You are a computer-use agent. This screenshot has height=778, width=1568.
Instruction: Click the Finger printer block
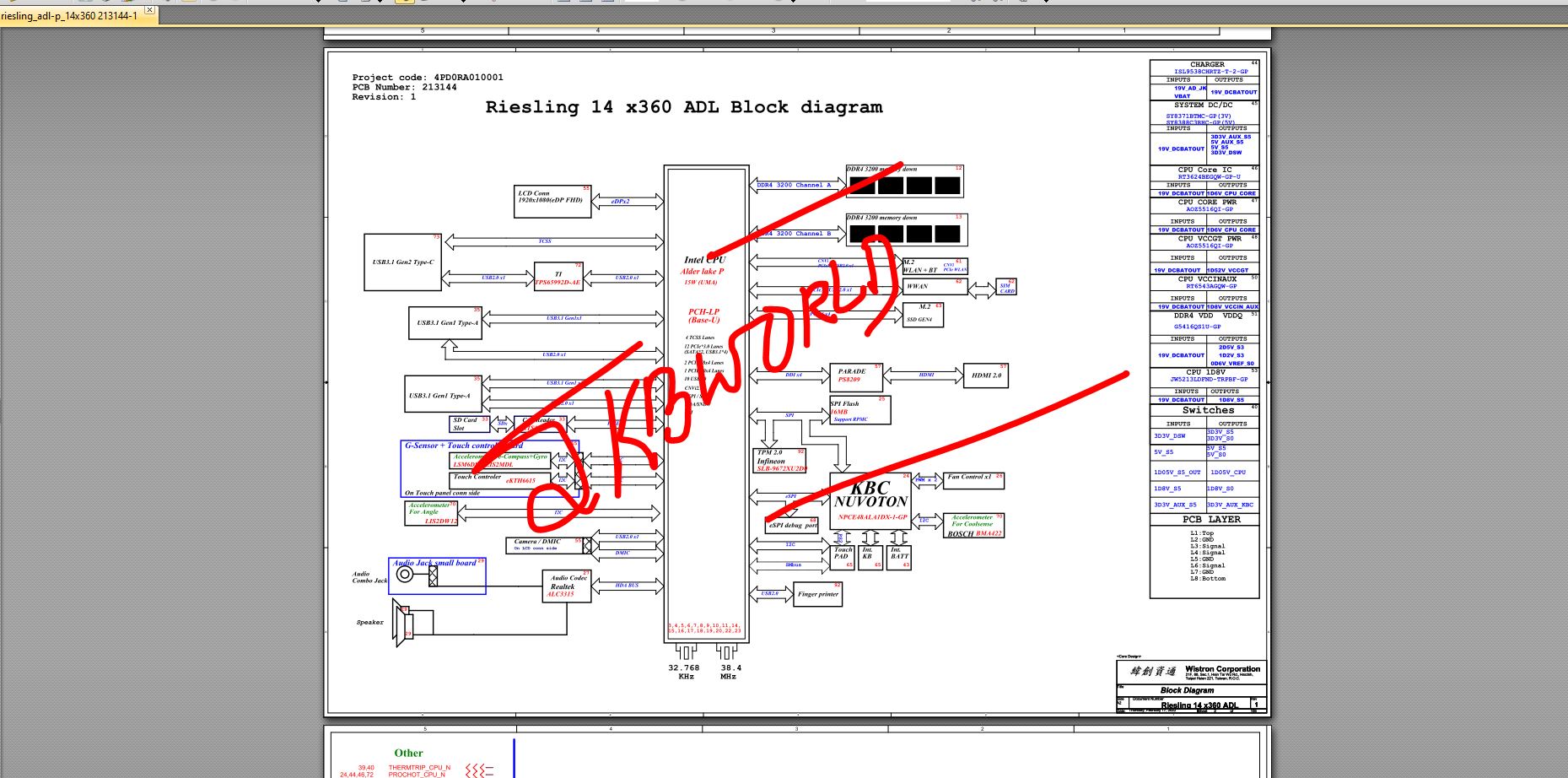(x=818, y=593)
